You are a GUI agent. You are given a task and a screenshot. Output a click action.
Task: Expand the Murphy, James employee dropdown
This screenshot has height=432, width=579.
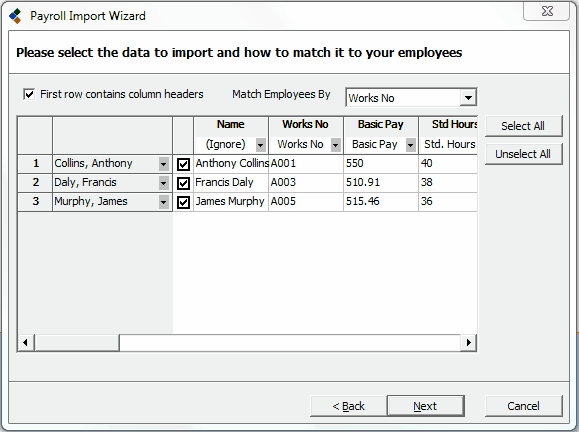tap(164, 202)
